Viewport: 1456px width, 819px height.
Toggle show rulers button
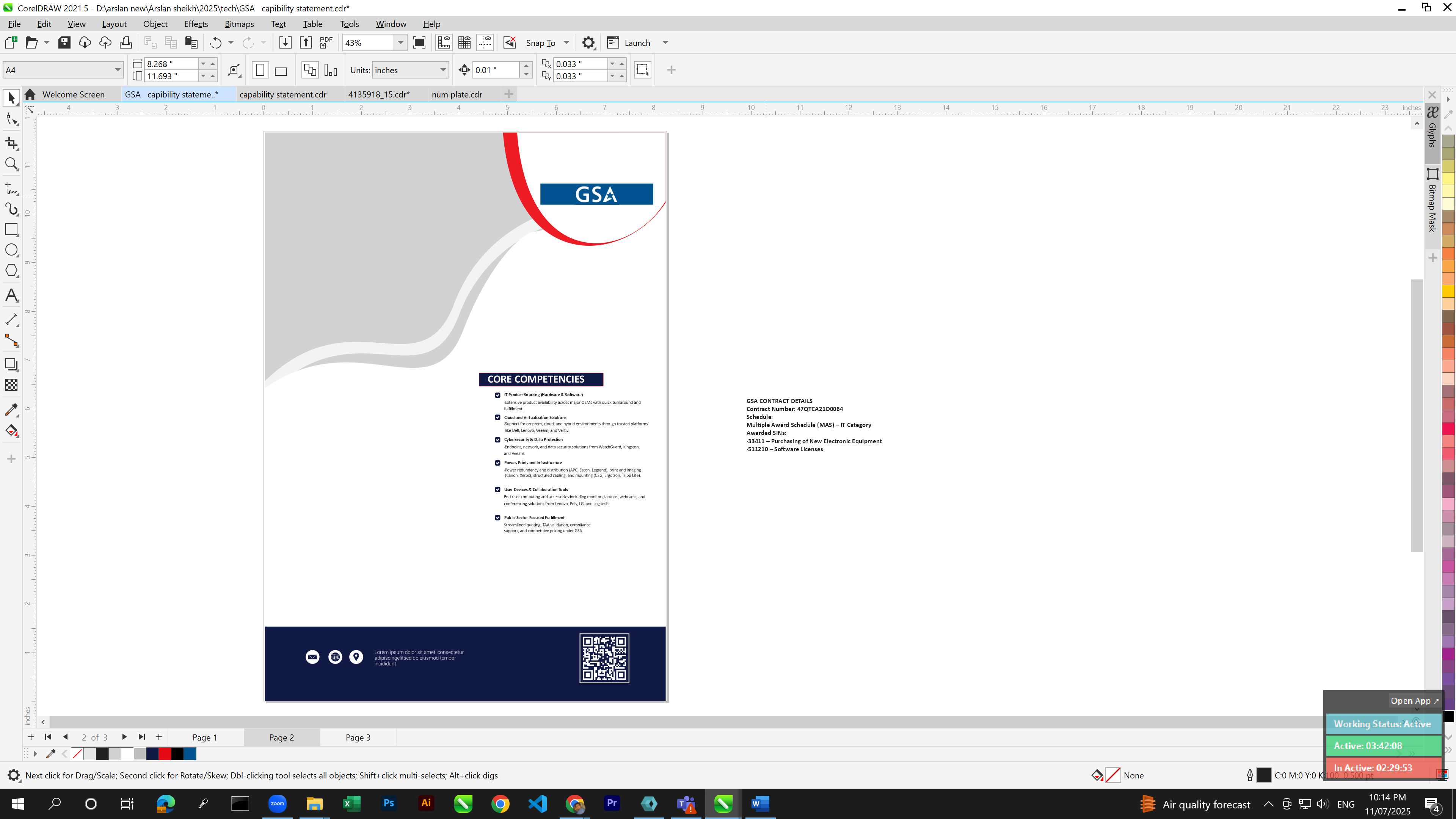(444, 42)
